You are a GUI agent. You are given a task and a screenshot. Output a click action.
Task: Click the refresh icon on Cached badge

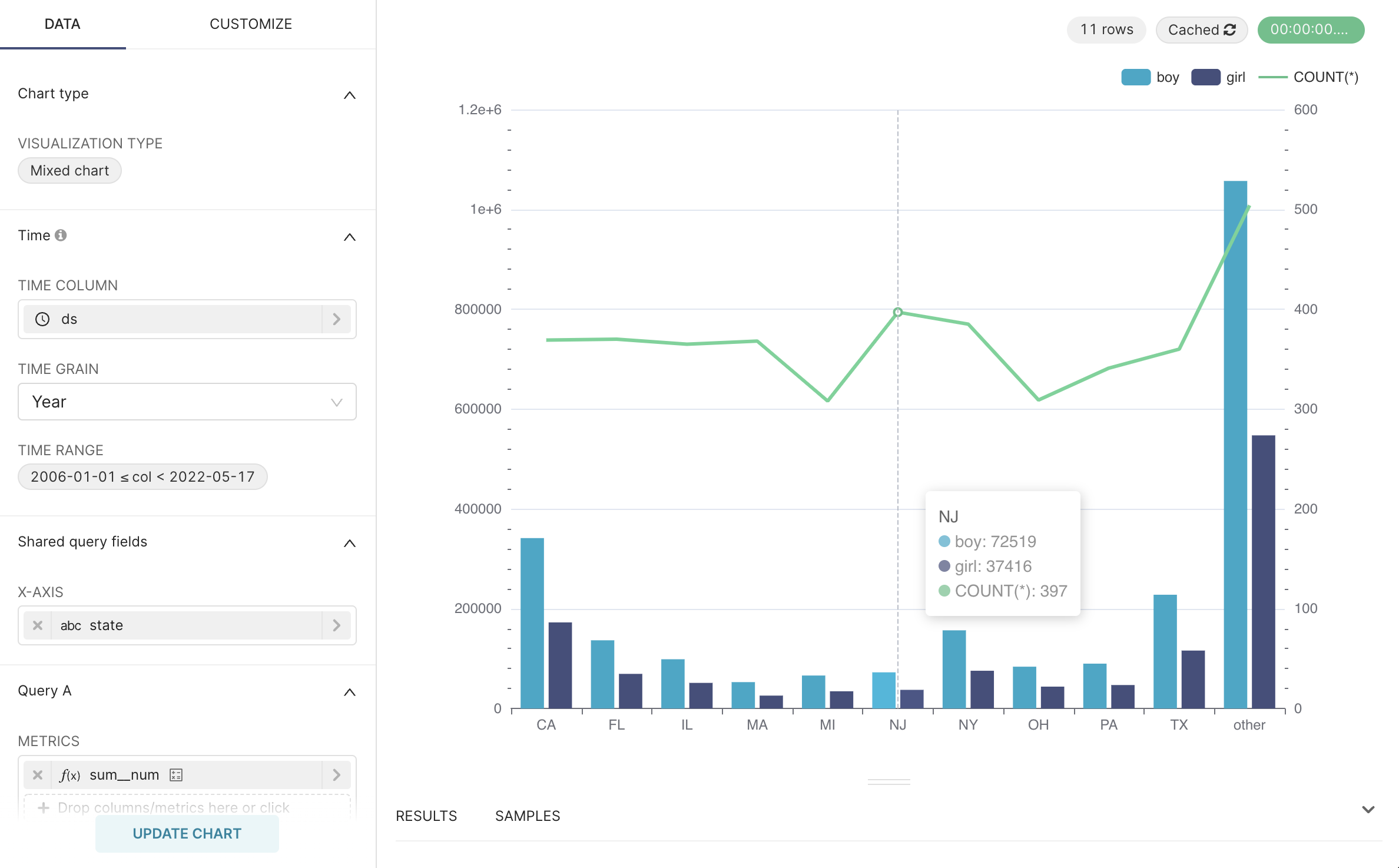click(1230, 30)
